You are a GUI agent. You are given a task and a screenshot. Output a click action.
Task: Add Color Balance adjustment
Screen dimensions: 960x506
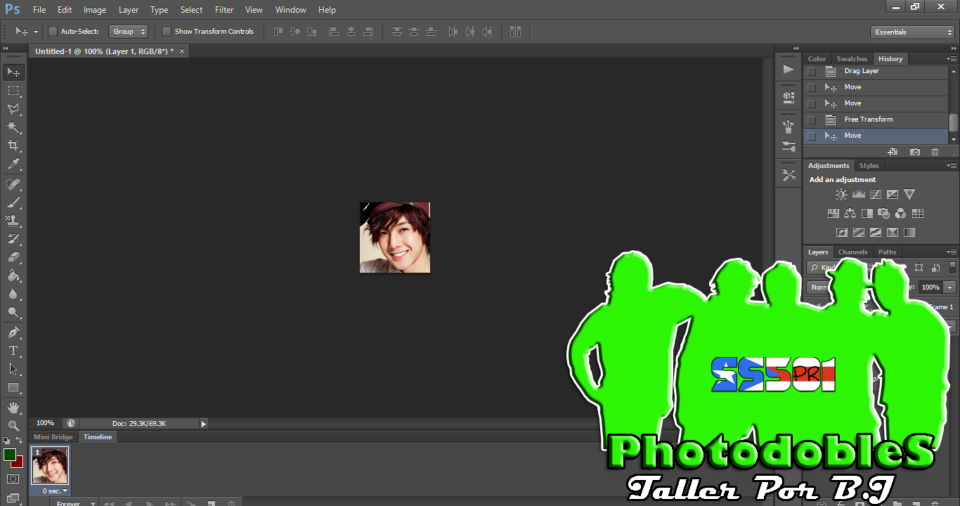click(850, 213)
